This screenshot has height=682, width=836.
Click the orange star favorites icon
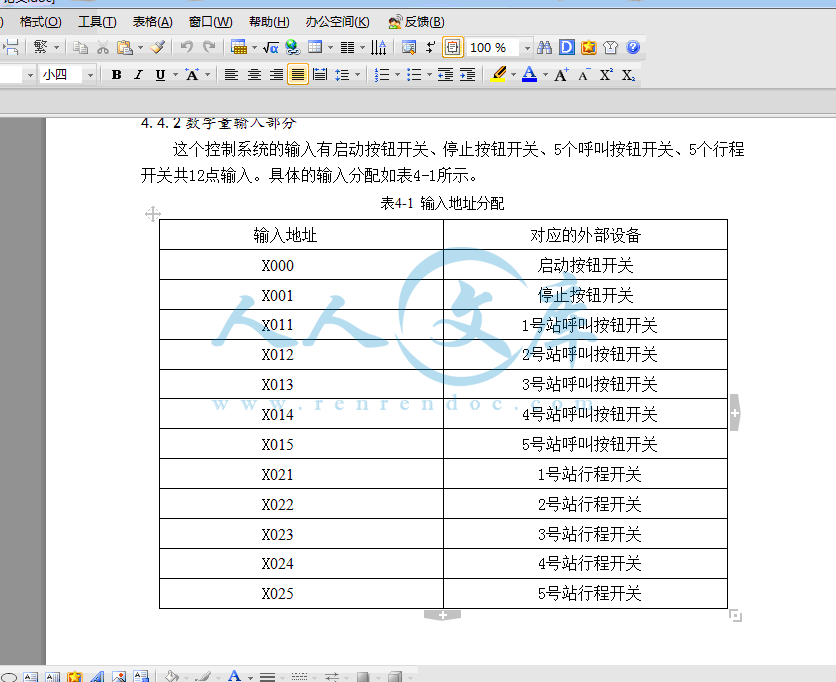pyautogui.click(x=589, y=47)
